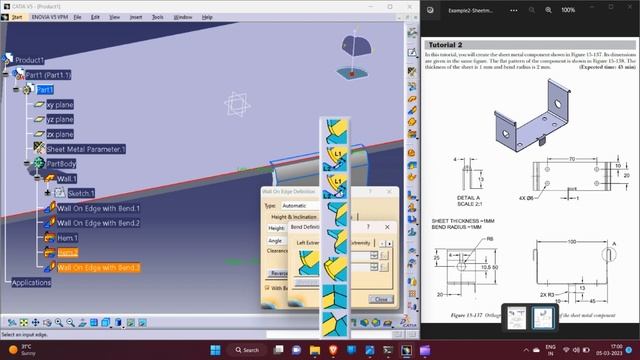The image size is (640, 360).
Task: Choose the second L1 L2 relief icon
Action: click(335, 159)
